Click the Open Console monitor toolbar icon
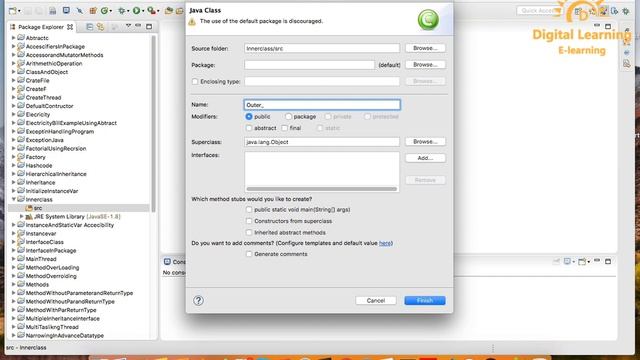 (x=66, y=11)
